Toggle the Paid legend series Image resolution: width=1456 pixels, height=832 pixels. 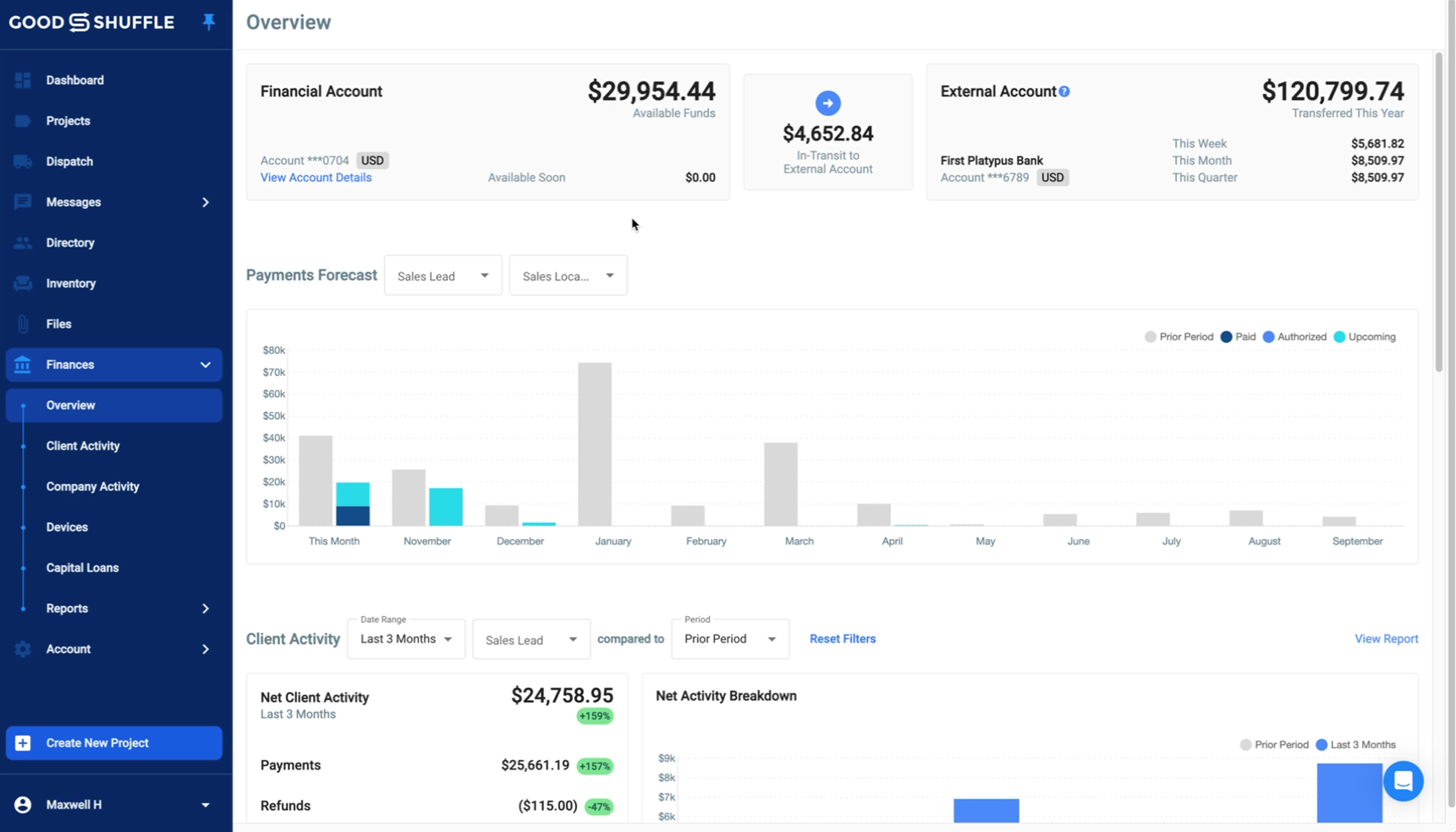(1237, 337)
